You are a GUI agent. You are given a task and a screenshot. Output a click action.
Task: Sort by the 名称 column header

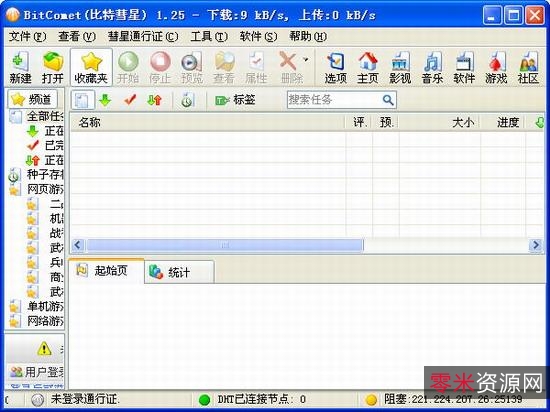click(207, 122)
